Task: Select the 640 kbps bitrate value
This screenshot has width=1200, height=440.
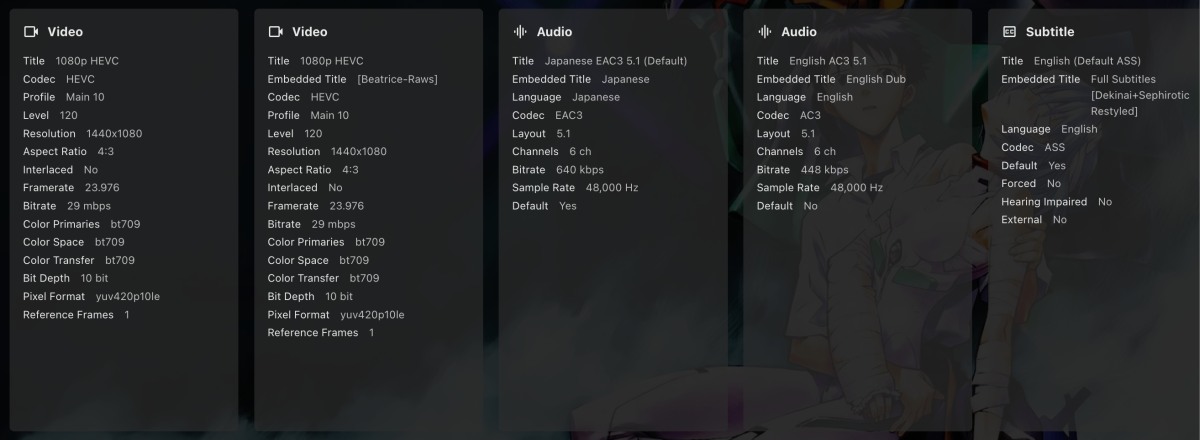Action: point(579,170)
